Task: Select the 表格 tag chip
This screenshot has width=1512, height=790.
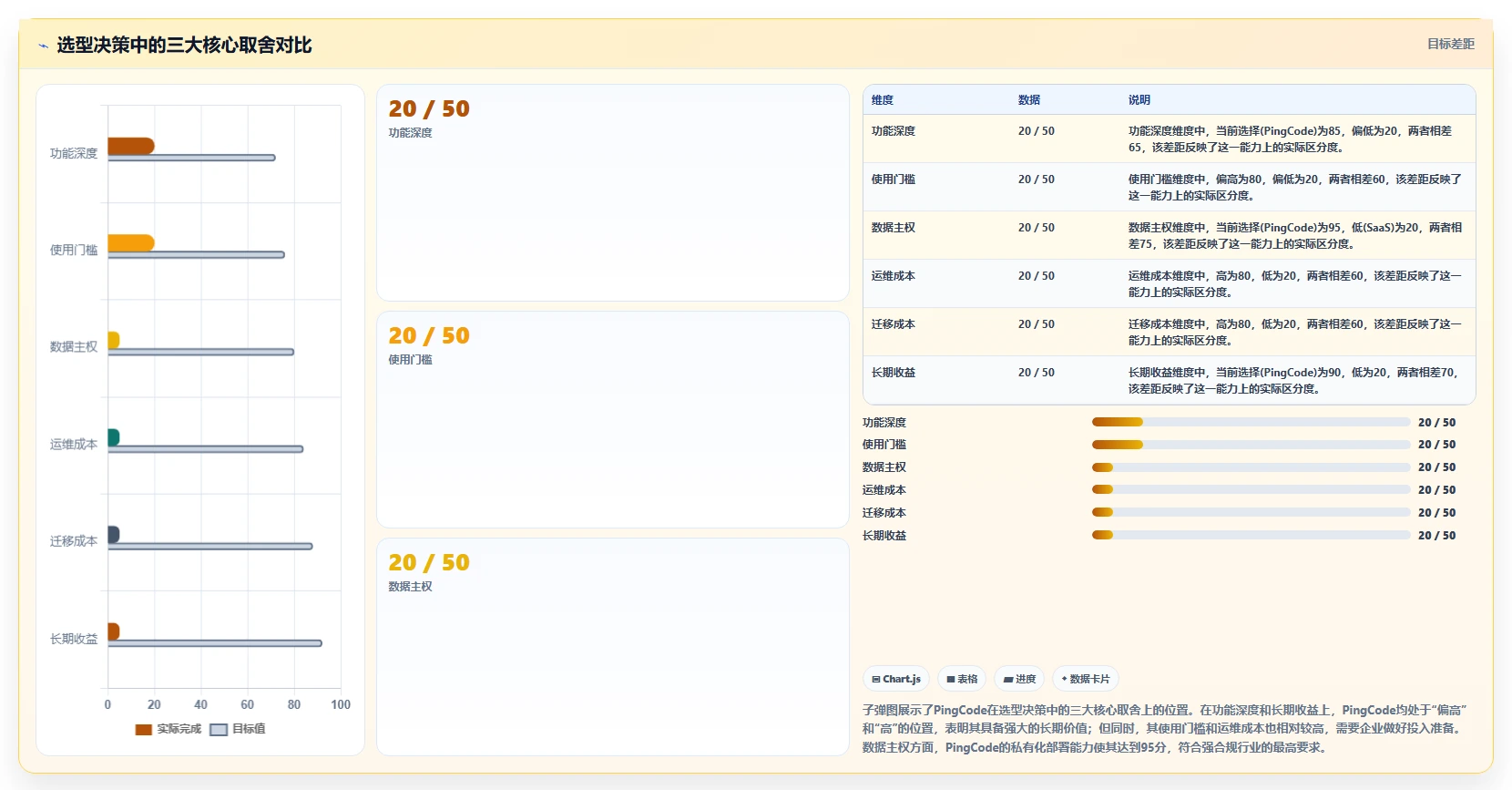Action: coord(962,679)
